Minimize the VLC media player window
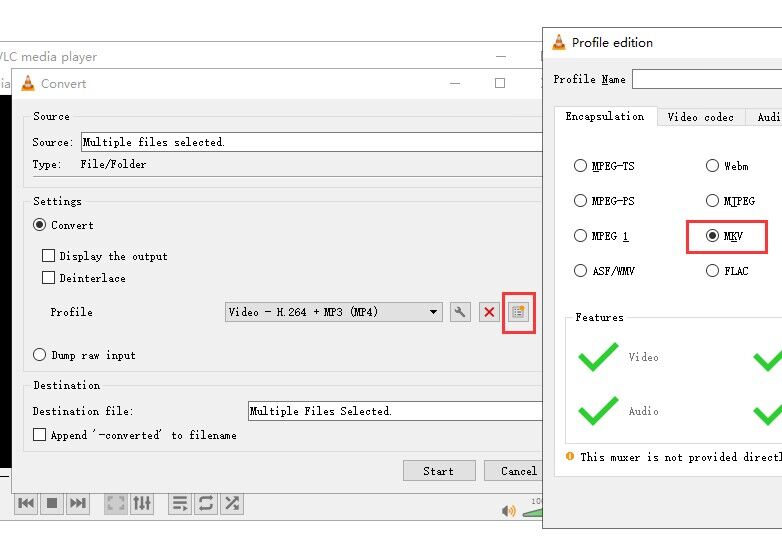Viewport: 782px width, 543px height. point(501,57)
